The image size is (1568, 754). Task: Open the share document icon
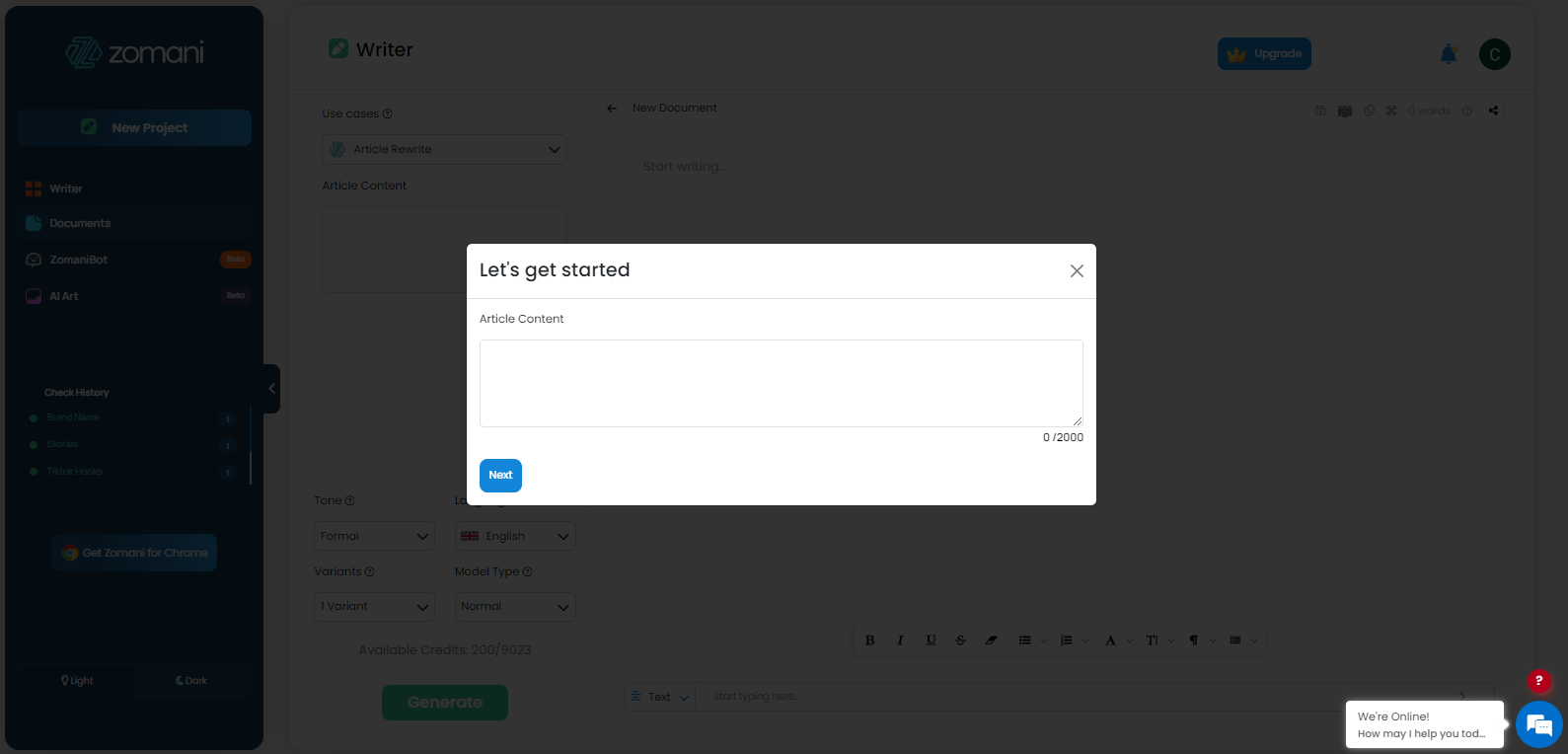pyautogui.click(x=1493, y=111)
